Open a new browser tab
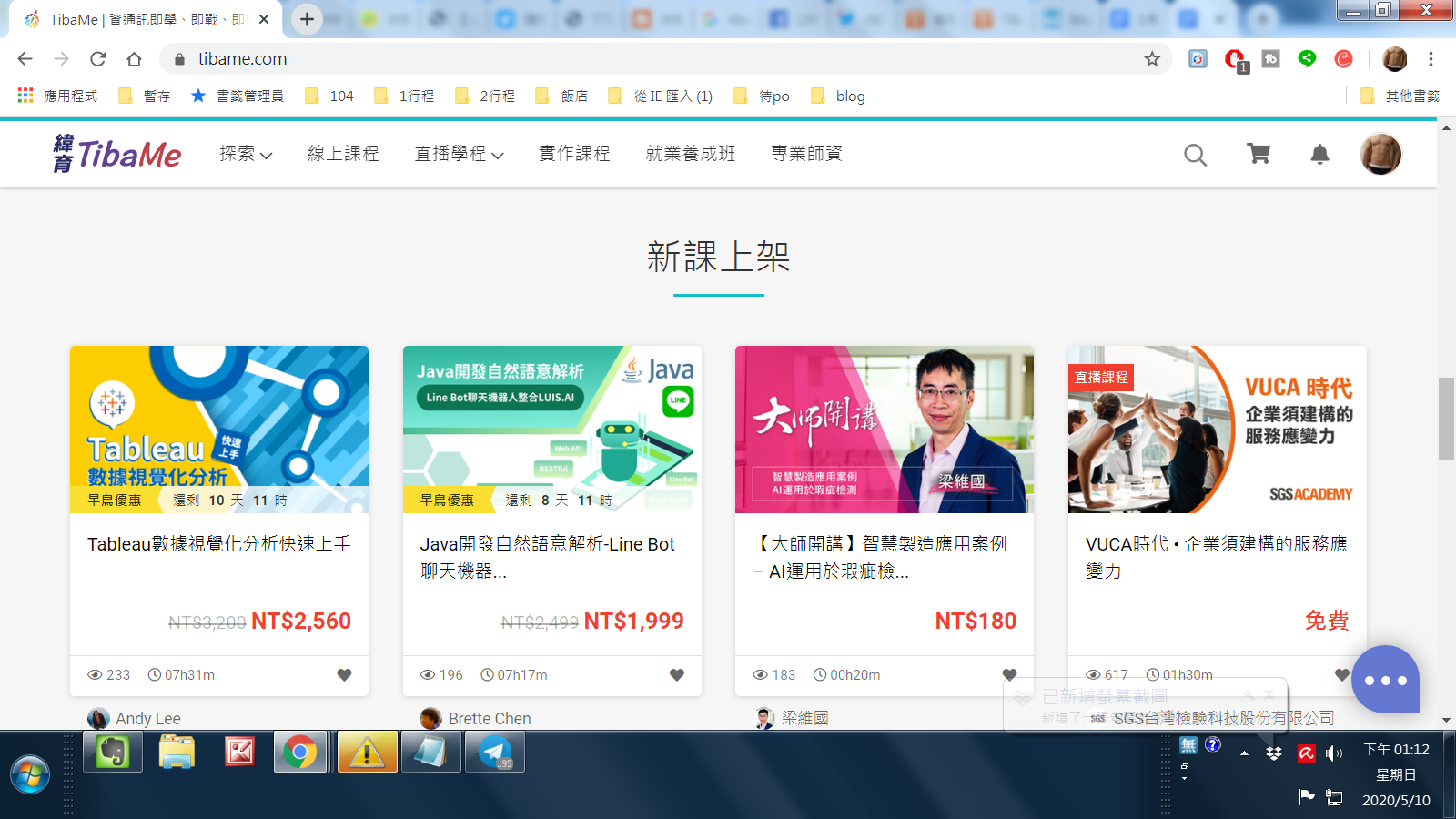Image resolution: width=1456 pixels, height=819 pixels. (x=307, y=19)
